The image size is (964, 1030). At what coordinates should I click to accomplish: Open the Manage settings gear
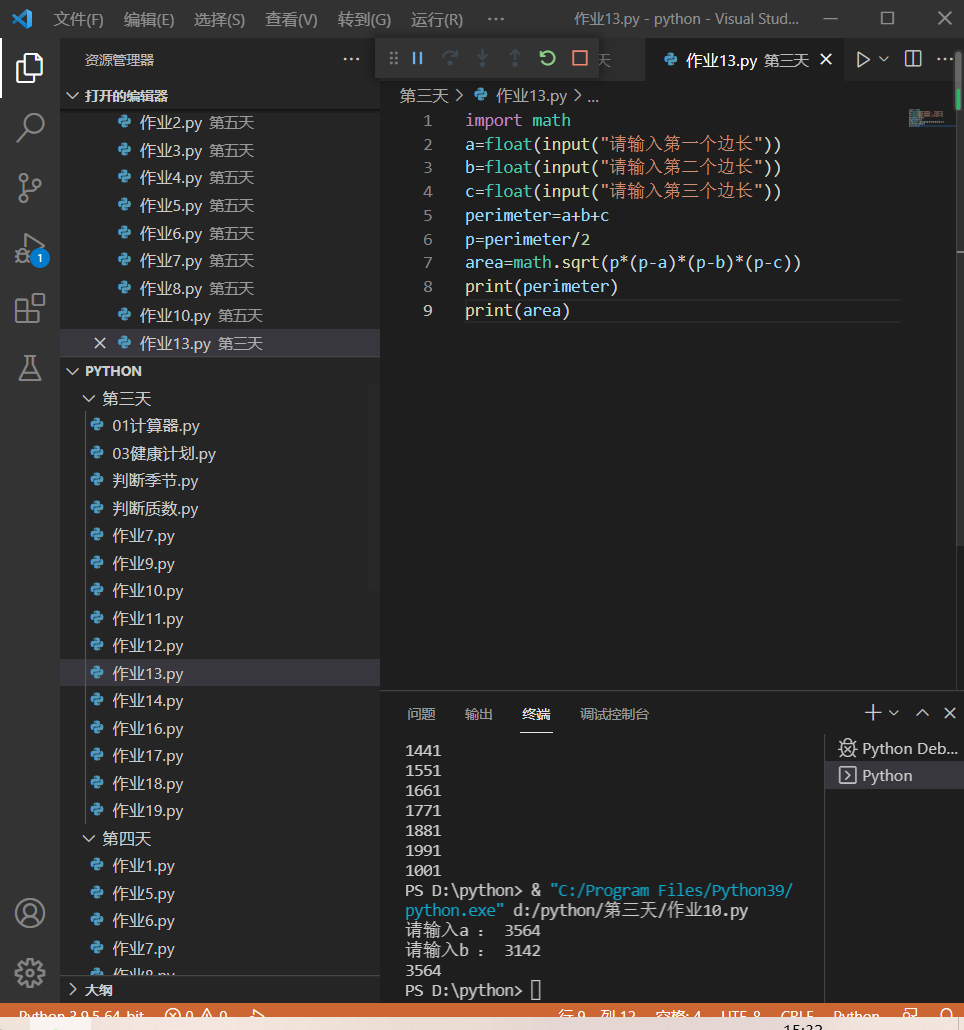(x=30, y=972)
